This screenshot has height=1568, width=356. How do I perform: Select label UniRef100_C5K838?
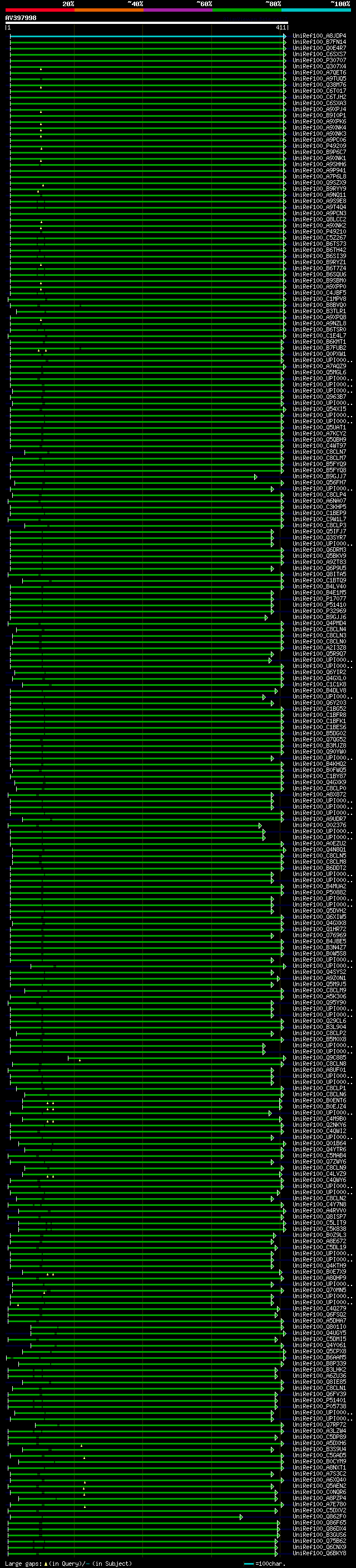(319, 1229)
